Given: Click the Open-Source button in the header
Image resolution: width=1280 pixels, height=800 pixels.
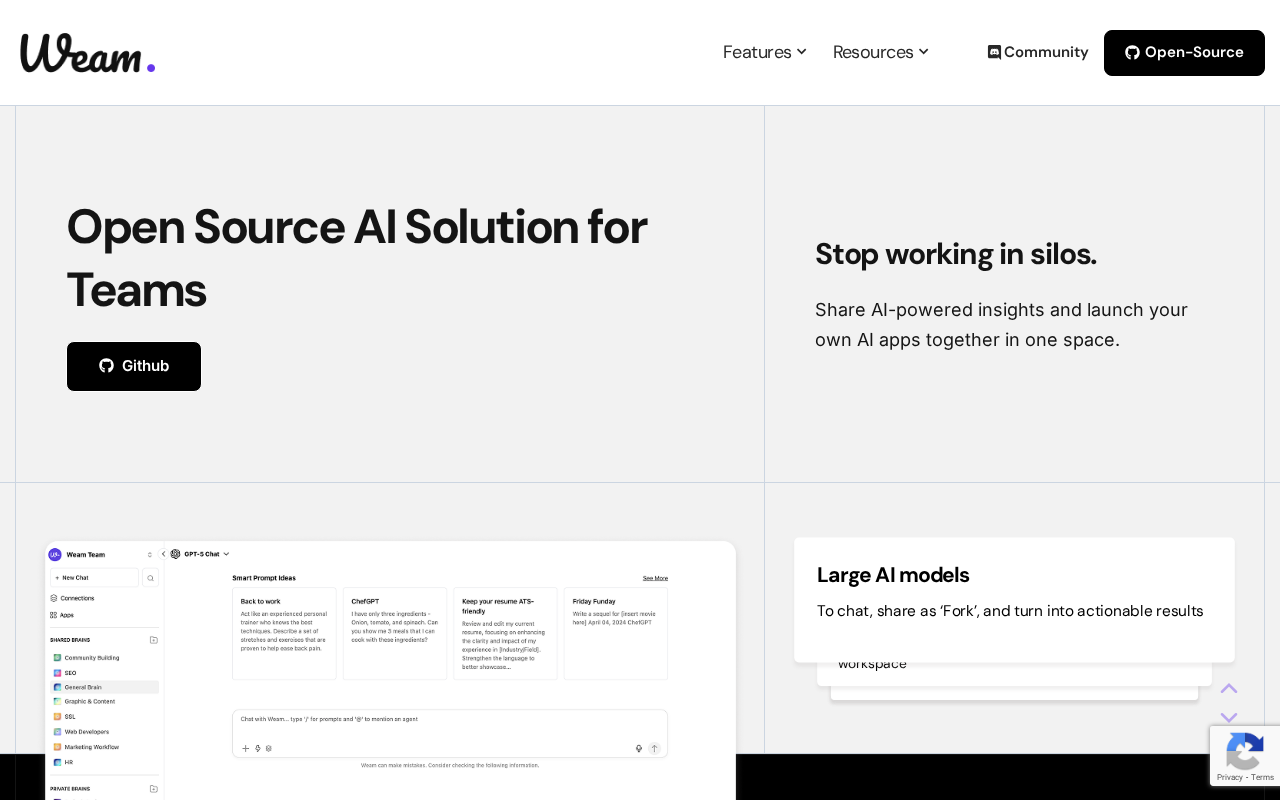Looking at the screenshot, I should [1184, 53].
